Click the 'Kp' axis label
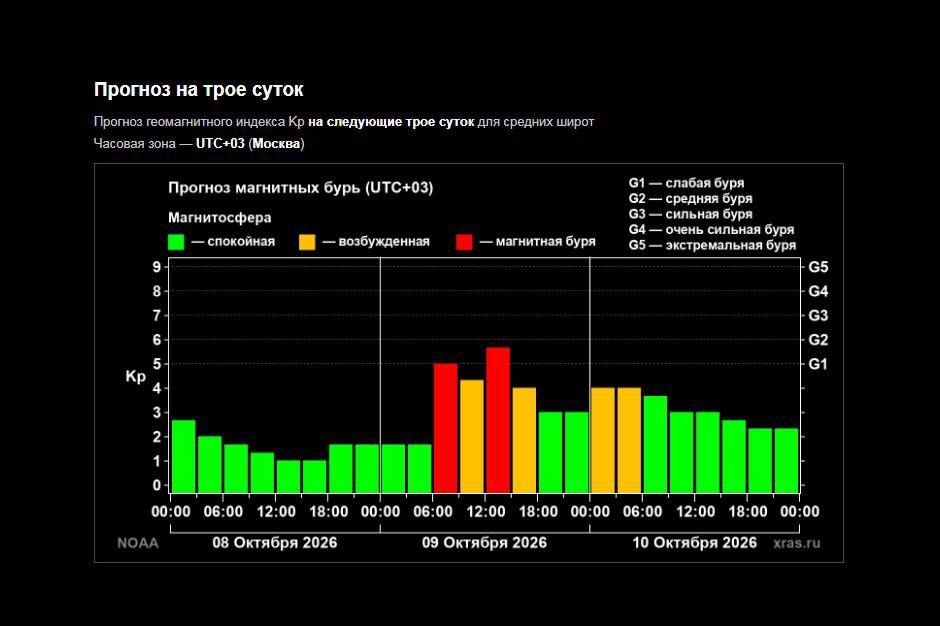The image size is (940, 626). (x=135, y=377)
